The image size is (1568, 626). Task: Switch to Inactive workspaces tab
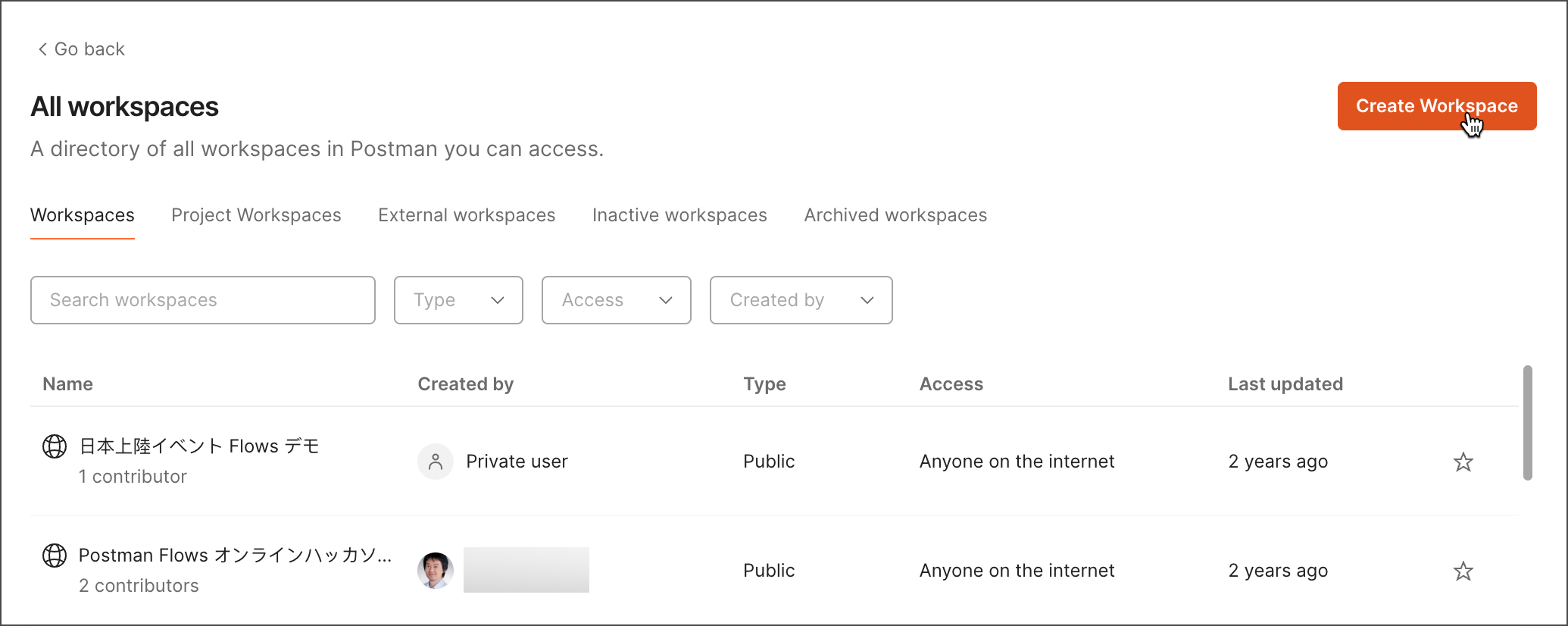tap(679, 215)
